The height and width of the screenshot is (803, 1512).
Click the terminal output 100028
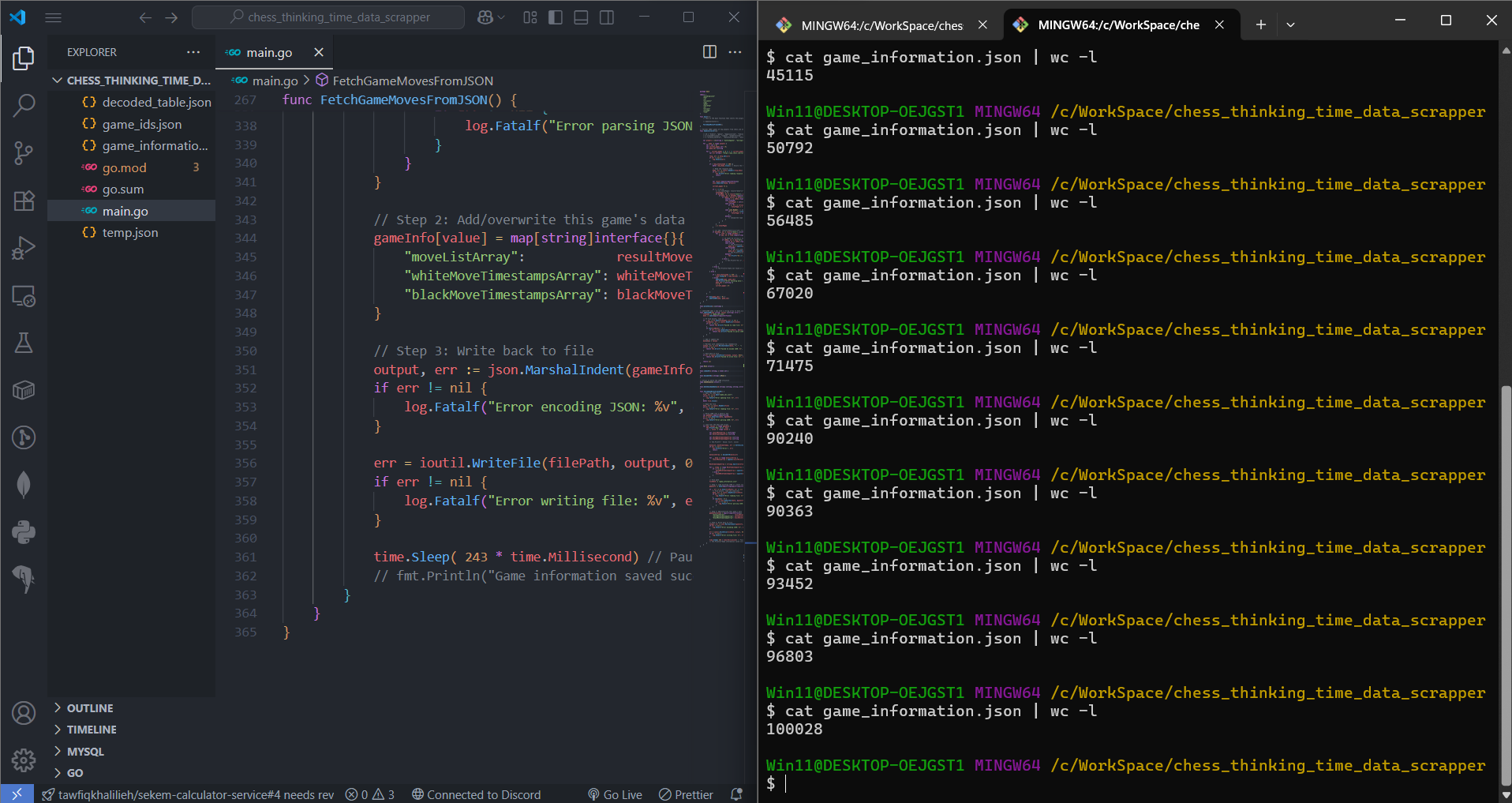coord(795,730)
